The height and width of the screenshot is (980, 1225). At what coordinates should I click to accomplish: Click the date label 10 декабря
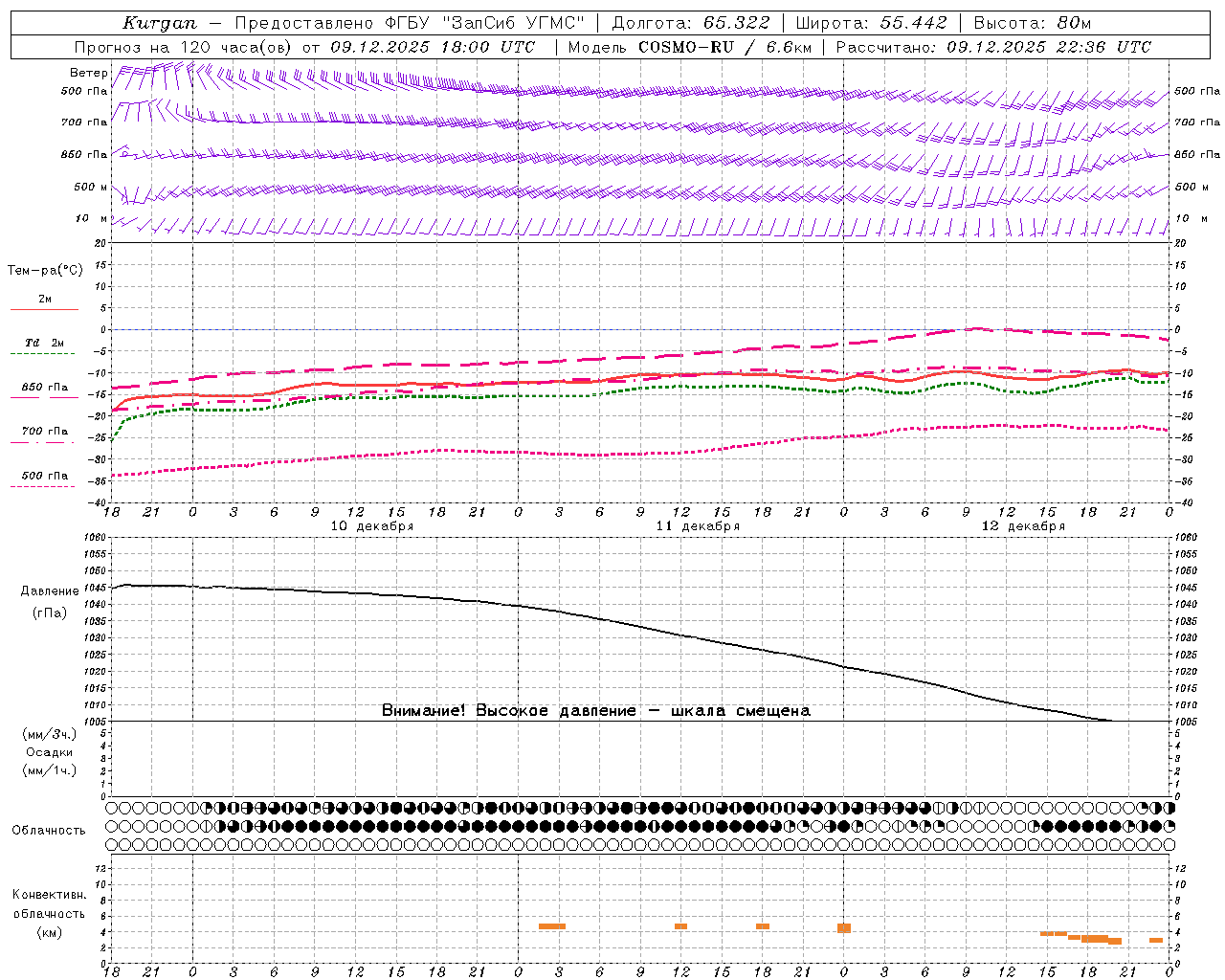[x=372, y=526]
